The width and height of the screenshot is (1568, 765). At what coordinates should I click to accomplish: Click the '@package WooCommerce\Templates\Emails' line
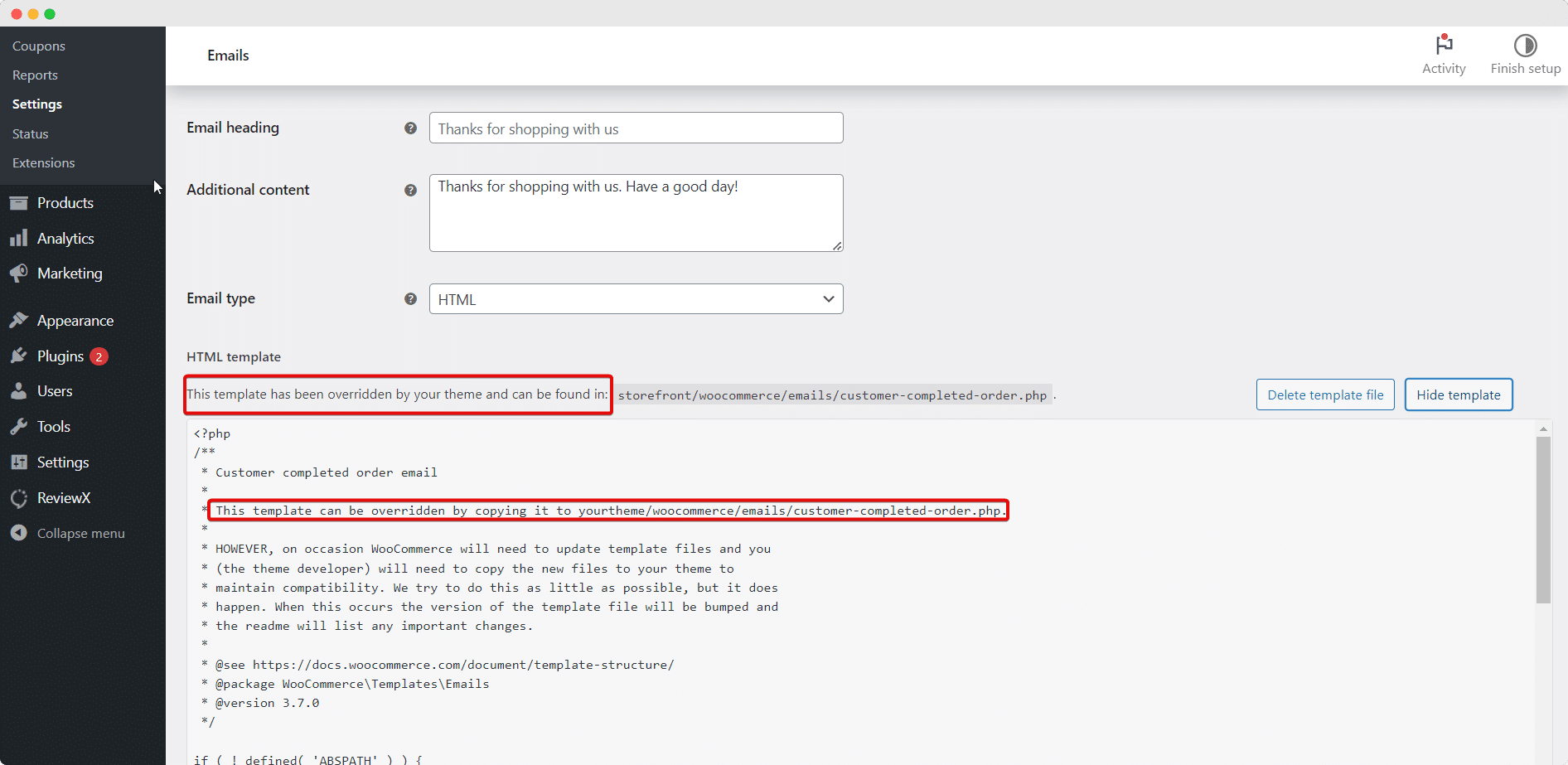[x=345, y=684]
